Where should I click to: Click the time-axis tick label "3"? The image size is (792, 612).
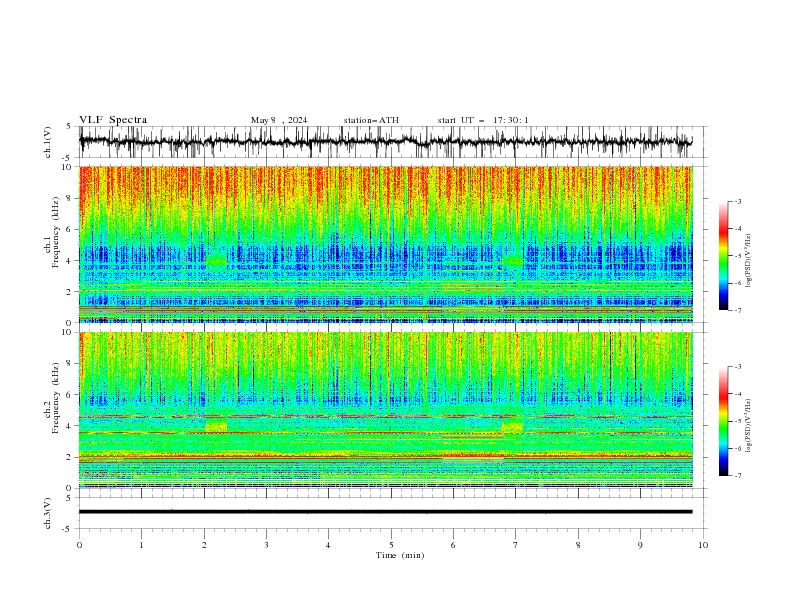click(x=266, y=545)
